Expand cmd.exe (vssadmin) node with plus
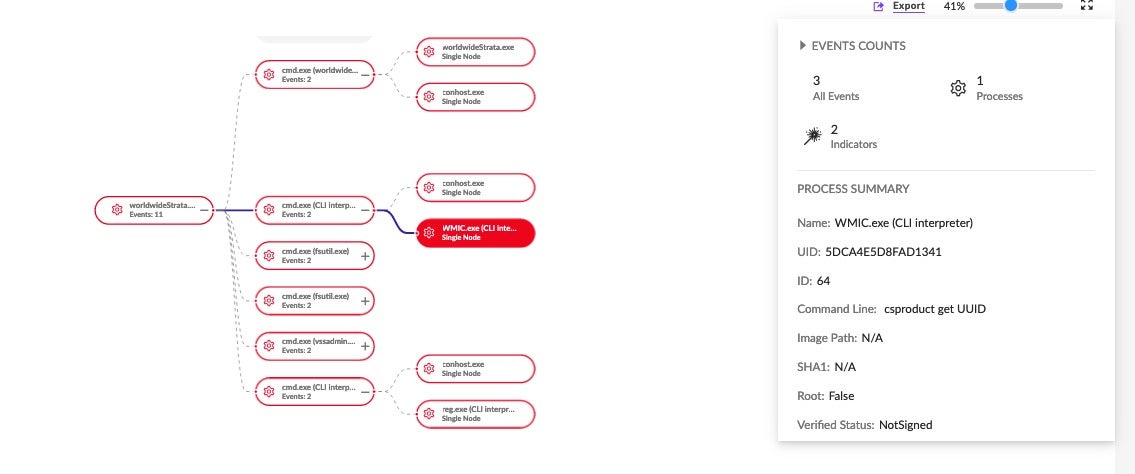The width and height of the screenshot is (1135, 474). point(366,346)
